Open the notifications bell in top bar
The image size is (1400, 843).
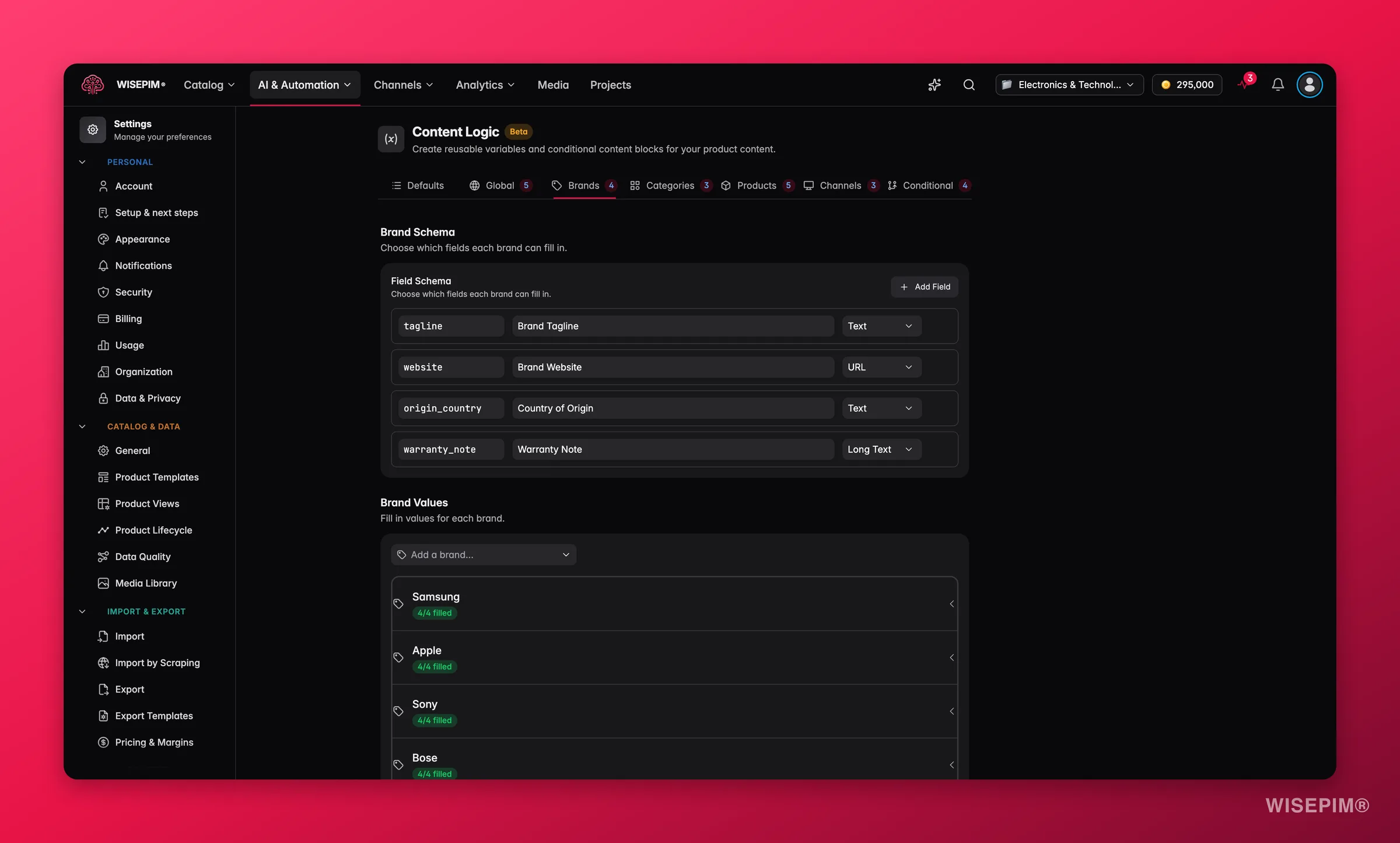[x=1277, y=85]
